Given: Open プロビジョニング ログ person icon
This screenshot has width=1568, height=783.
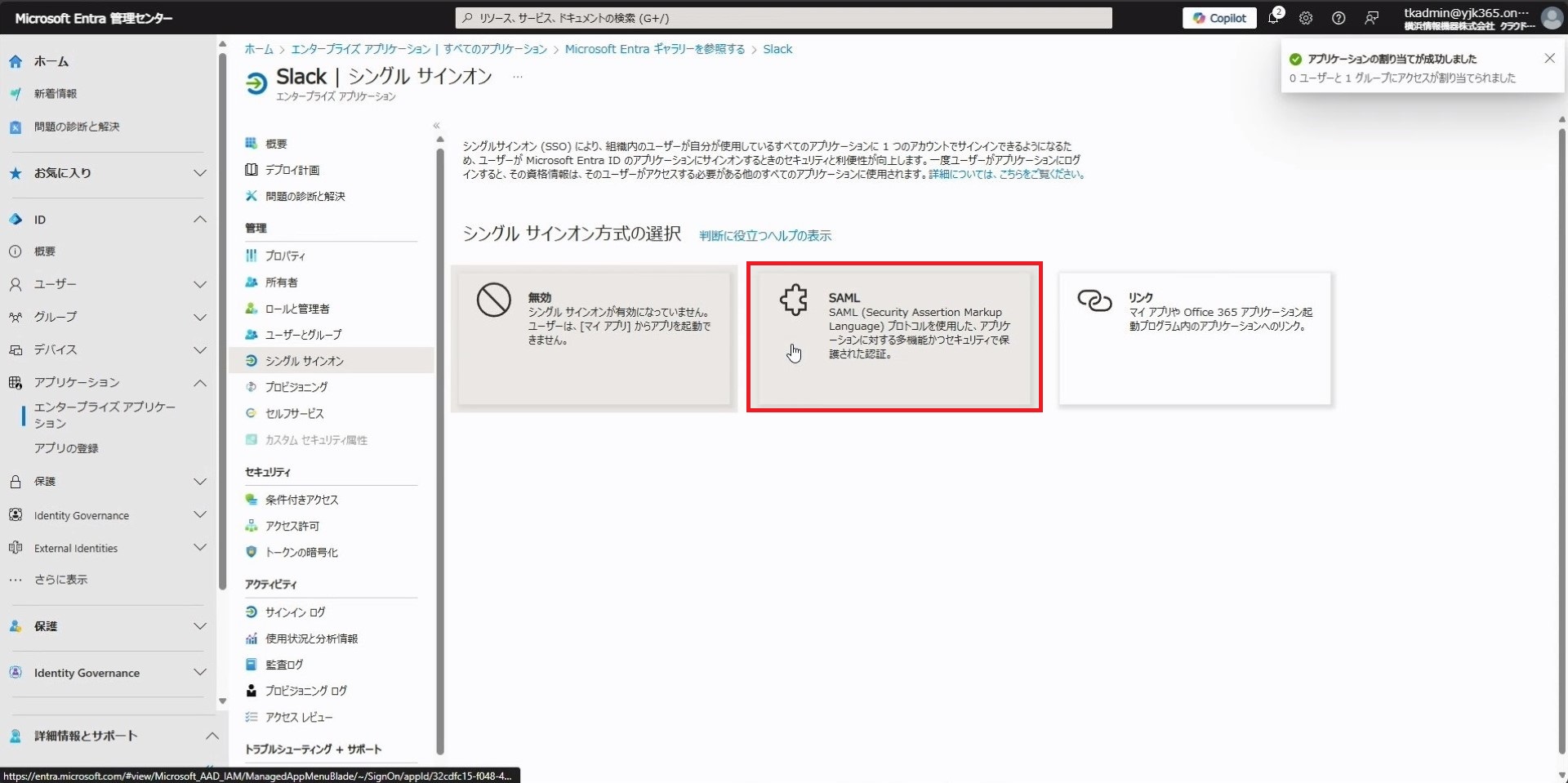Looking at the screenshot, I should [x=252, y=691].
